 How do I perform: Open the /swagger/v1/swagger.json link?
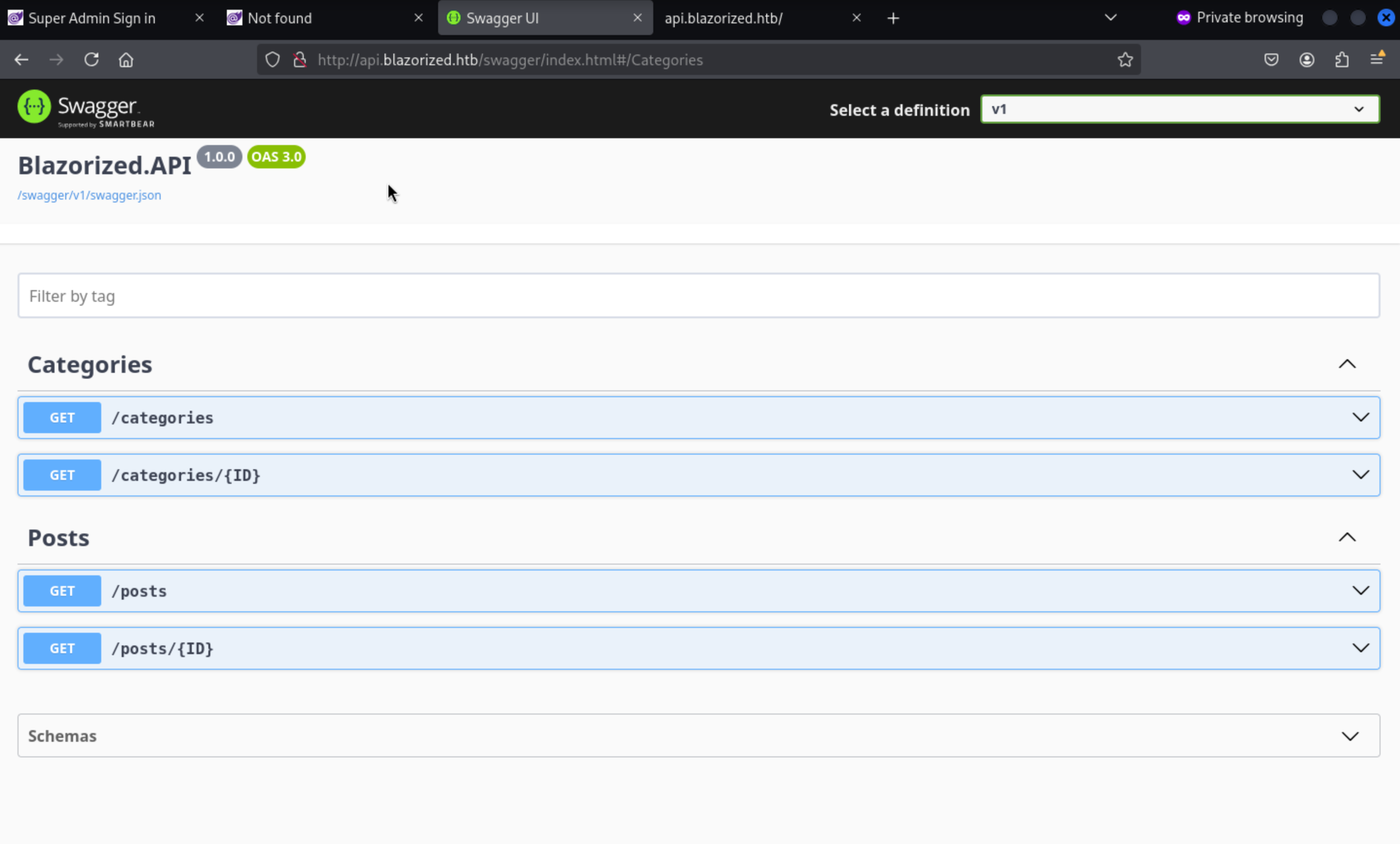click(89, 195)
